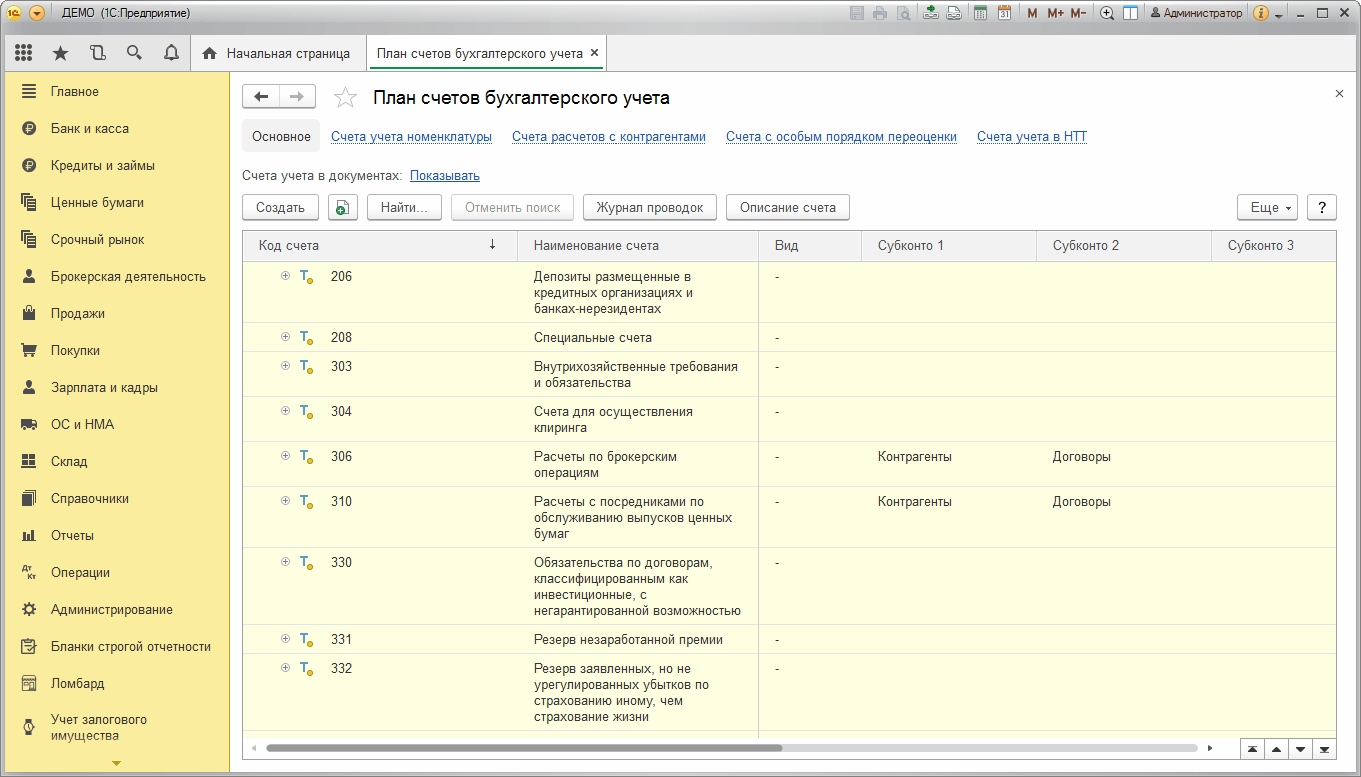
Task: Open global search magnifier icon
Action: 134,53
